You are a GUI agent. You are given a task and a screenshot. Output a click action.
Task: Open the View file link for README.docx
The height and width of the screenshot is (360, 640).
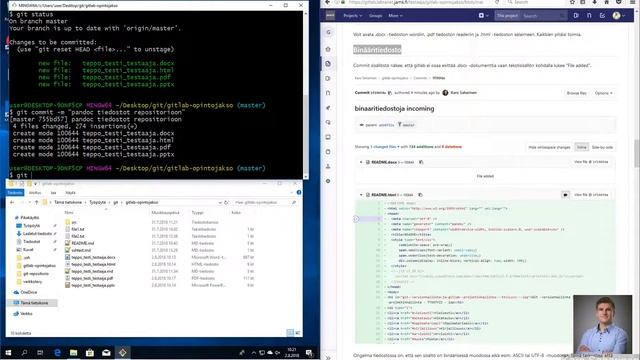point(591,162)
